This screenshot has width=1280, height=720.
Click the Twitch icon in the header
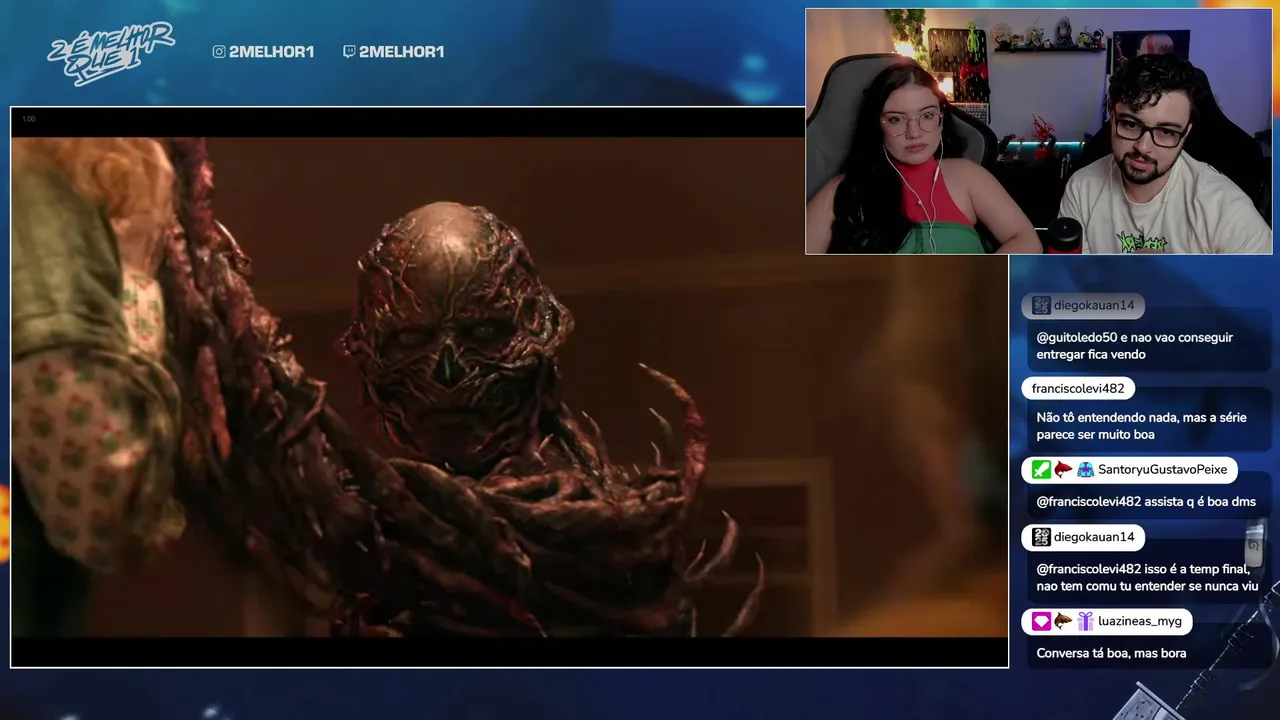coord(349,52)
